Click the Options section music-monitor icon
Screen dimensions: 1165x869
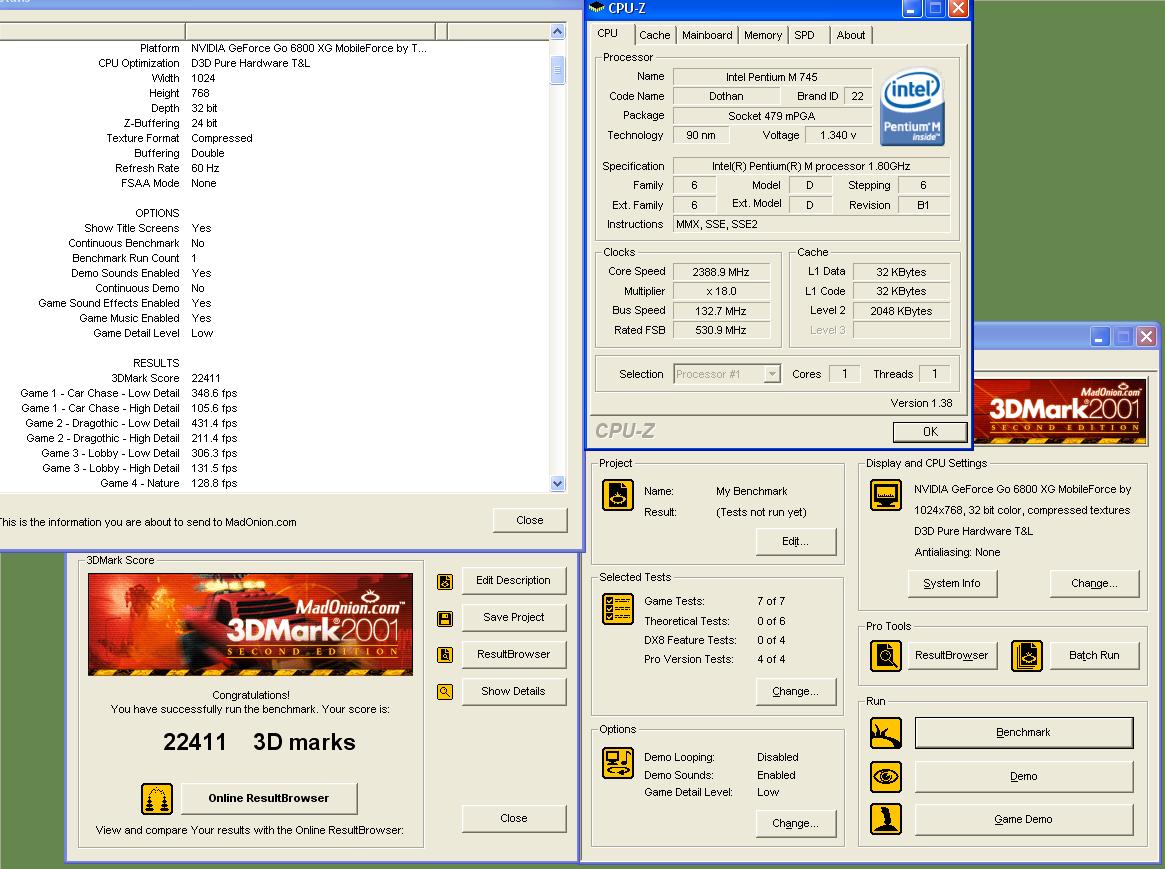point(618,763)
